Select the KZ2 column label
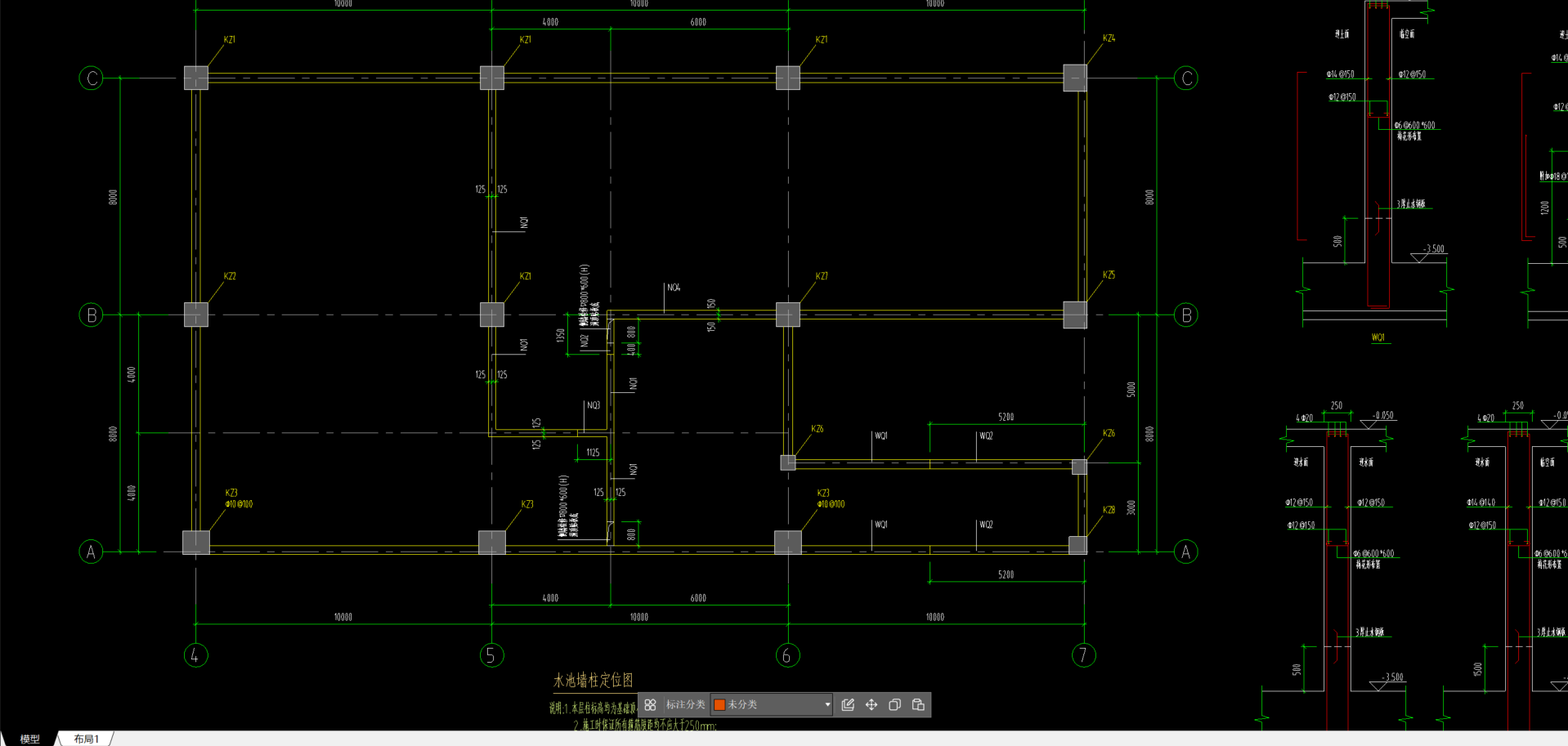 point(229,276)
